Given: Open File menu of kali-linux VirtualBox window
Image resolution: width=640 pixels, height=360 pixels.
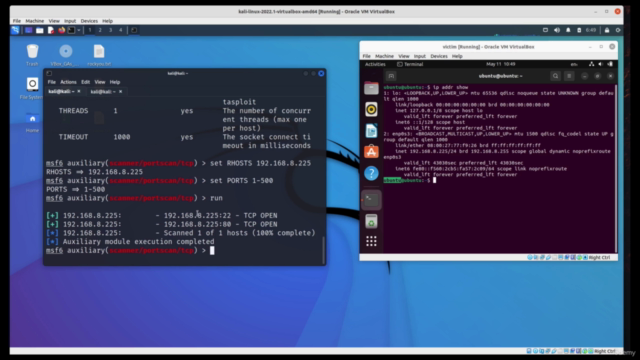Looking at the screenshot, I should click(17, 21).
